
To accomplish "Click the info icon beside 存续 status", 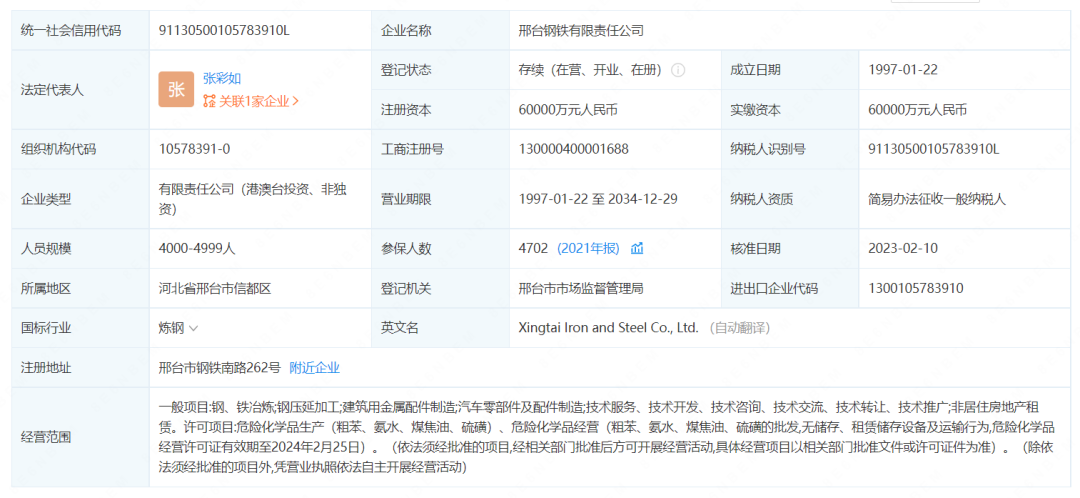I will point(678,70).
